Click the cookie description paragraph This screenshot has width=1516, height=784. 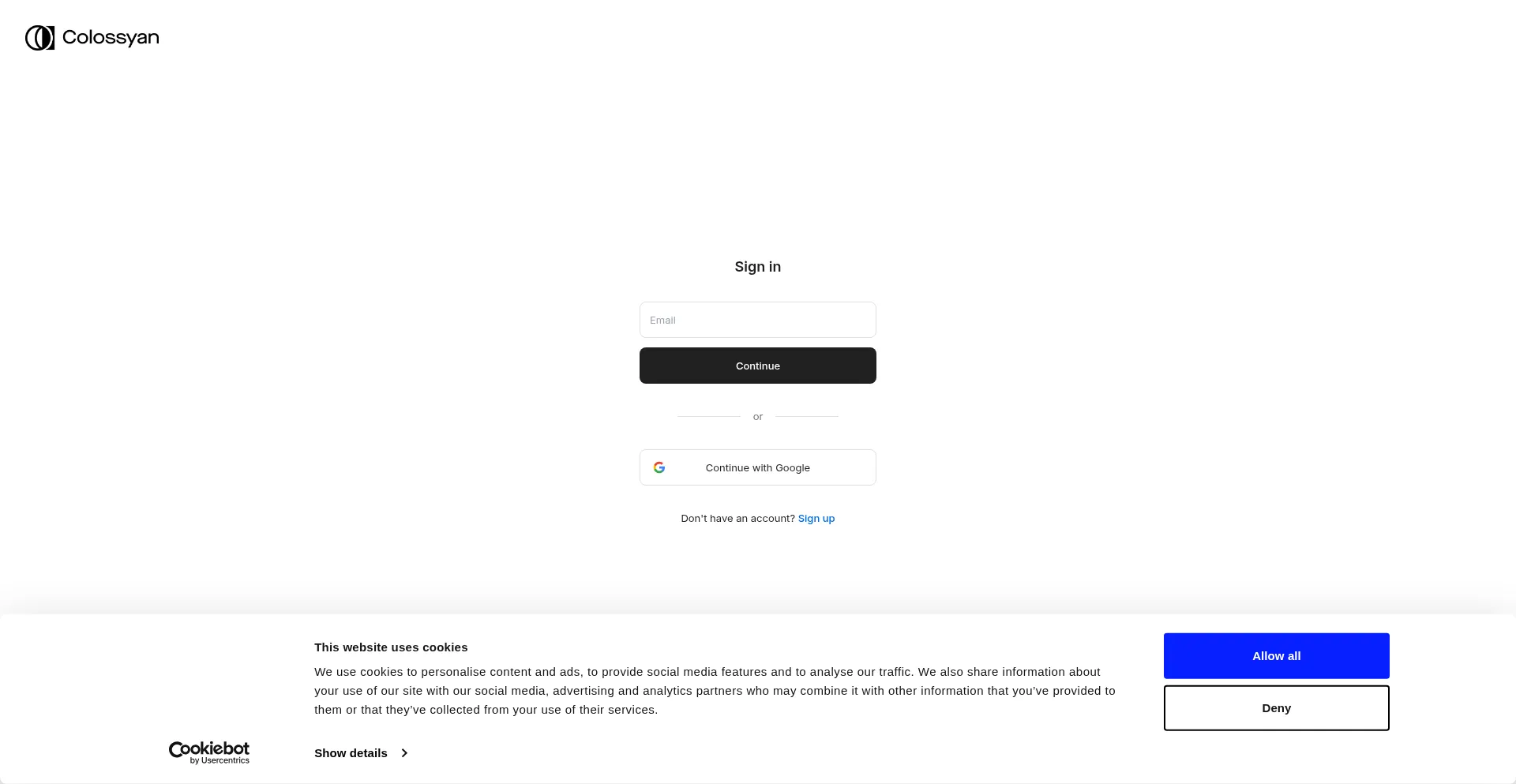pyautogui.click(x=715, y=691)
